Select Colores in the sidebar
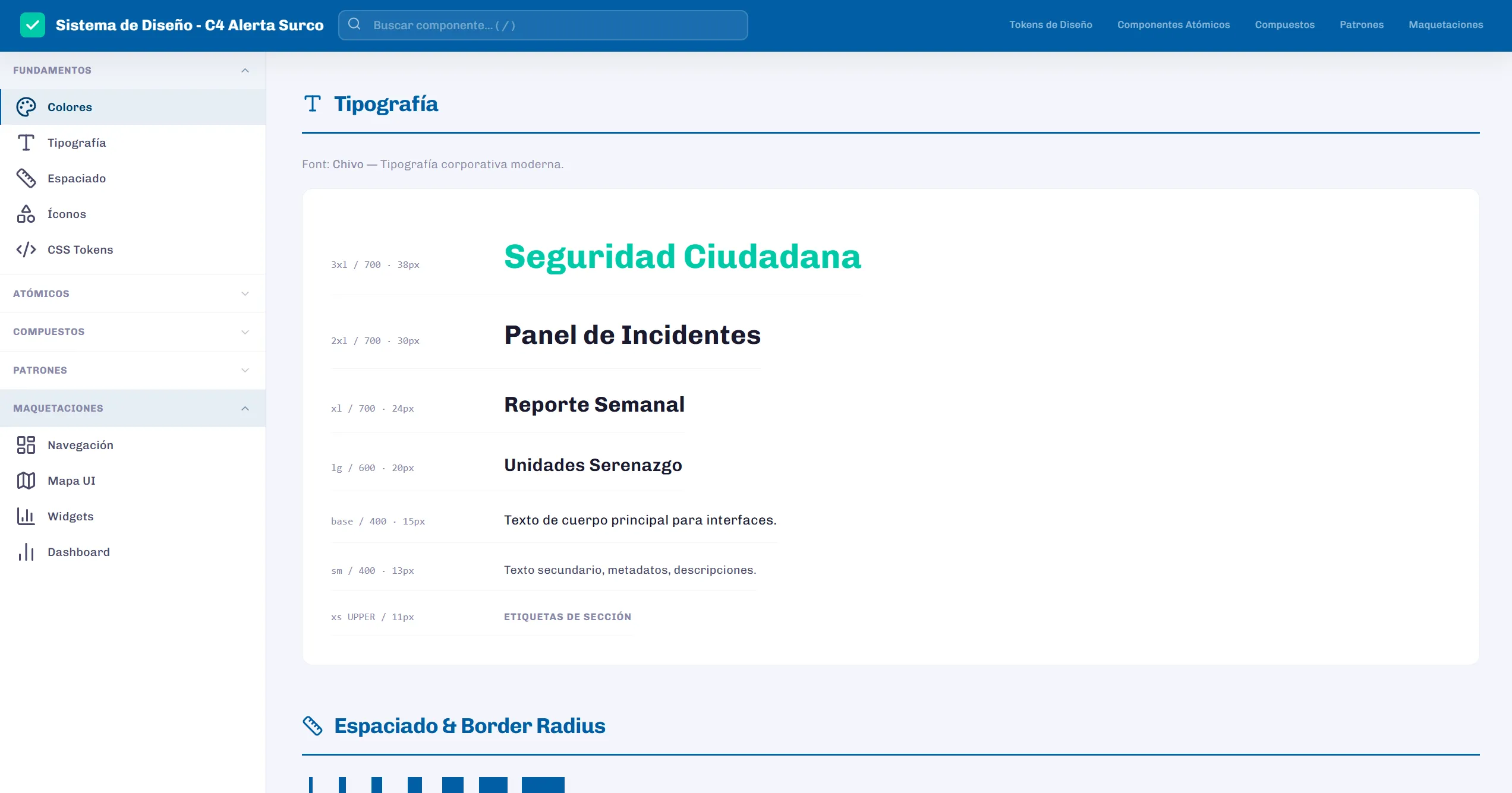 click(133, 107)
